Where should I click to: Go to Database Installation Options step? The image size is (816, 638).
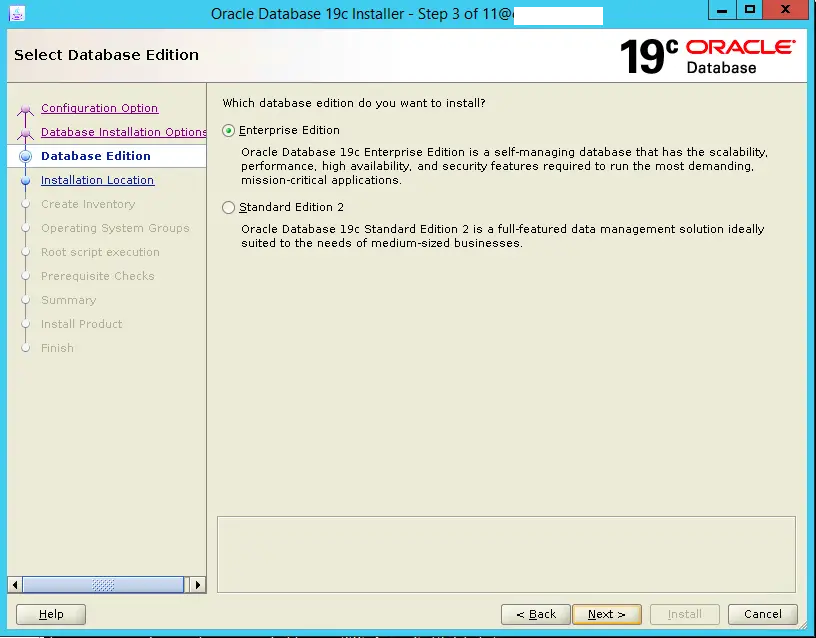[x=124, y=132]
